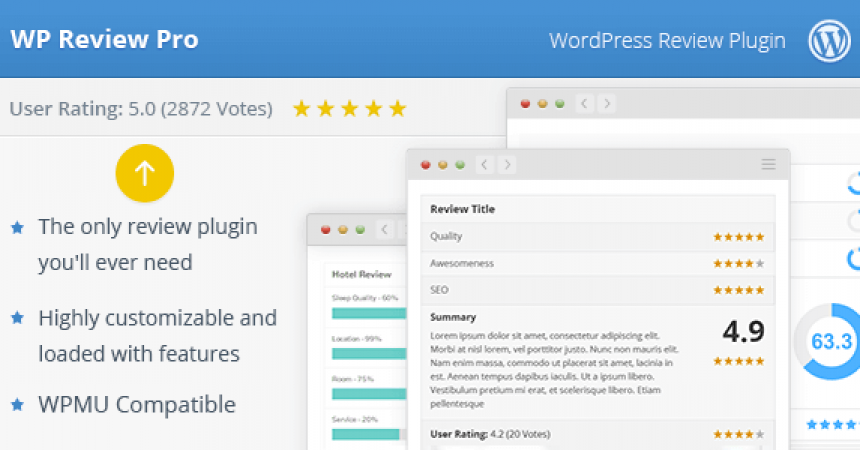Click the blue stars in the rear window
This screenshot has height=450, width=860.
point(833,424)
